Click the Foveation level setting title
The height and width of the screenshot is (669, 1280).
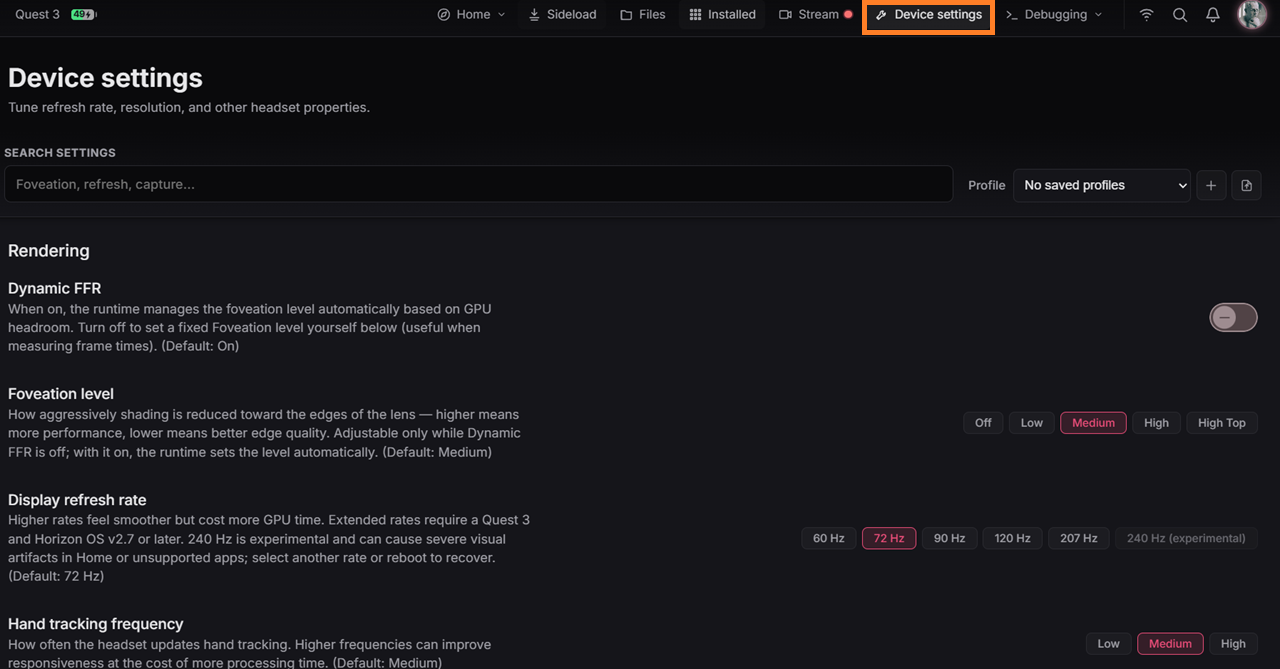61,394
